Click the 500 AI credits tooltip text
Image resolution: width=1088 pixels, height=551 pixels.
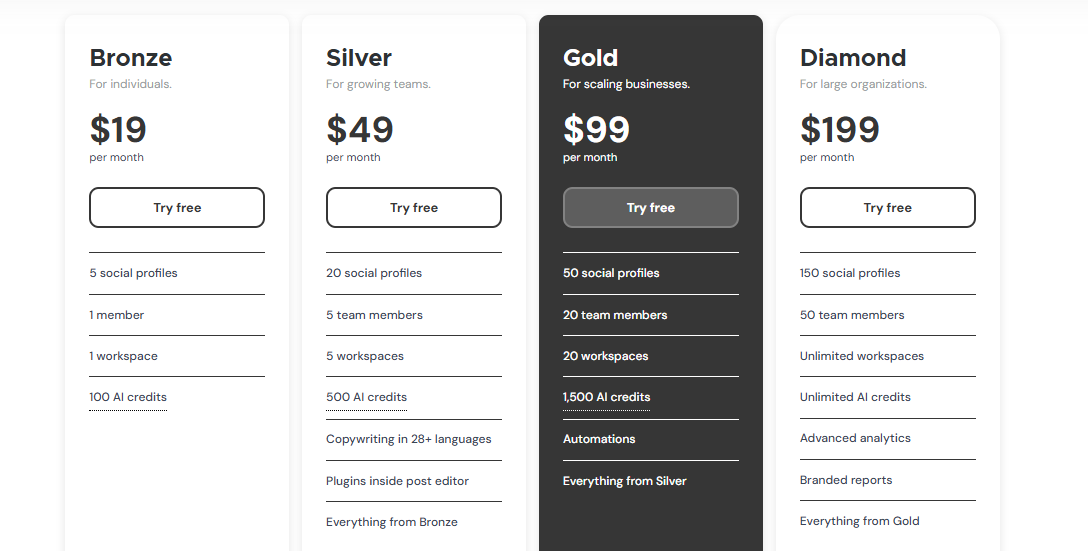[366, 397]
